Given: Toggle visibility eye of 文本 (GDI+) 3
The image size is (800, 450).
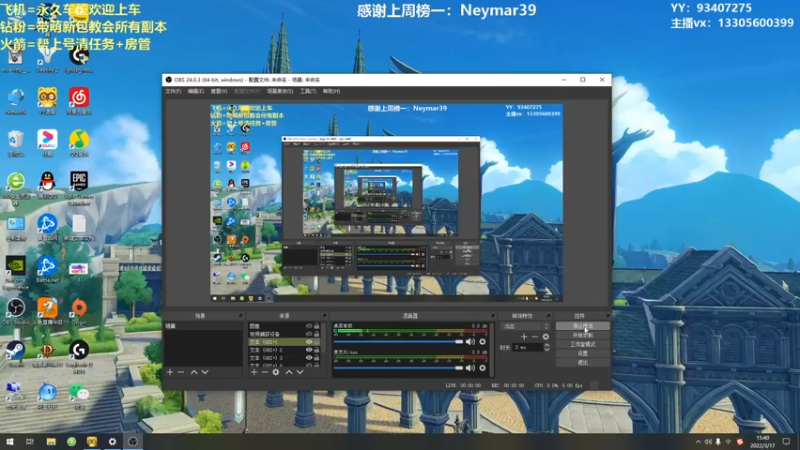Looking at the screenshot, I should (x=309, y=358).
